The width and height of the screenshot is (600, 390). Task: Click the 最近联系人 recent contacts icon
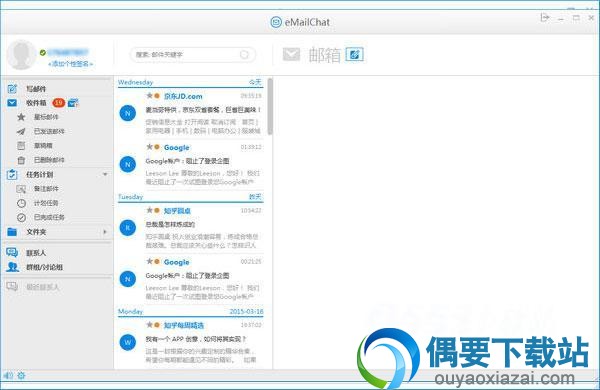(12, 287)
